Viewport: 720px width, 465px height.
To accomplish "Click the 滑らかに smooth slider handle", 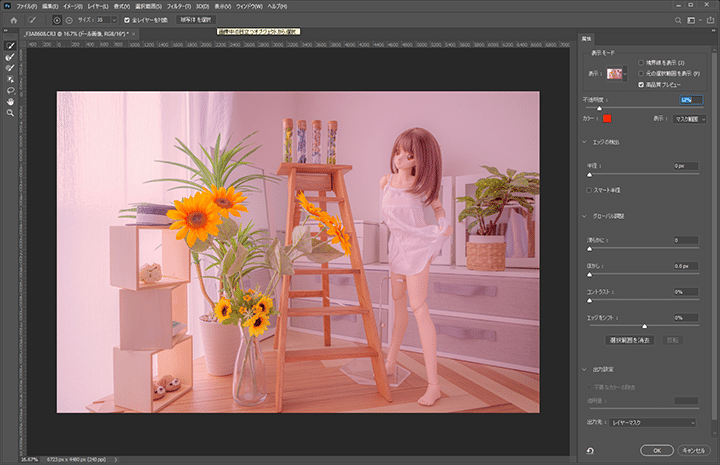I will coord(590,249).
